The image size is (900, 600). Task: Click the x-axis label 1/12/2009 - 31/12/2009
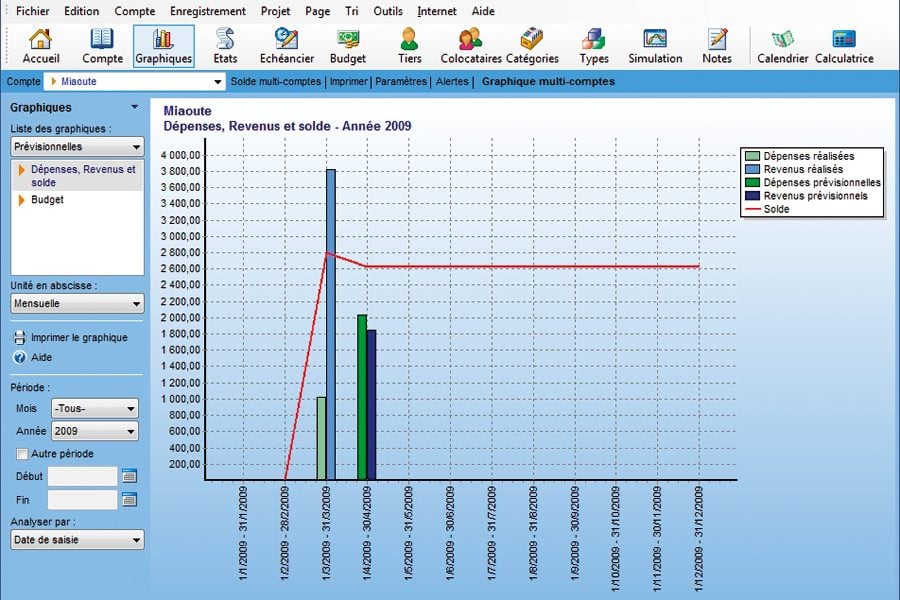pyautogui.click(x=699, y=539)
